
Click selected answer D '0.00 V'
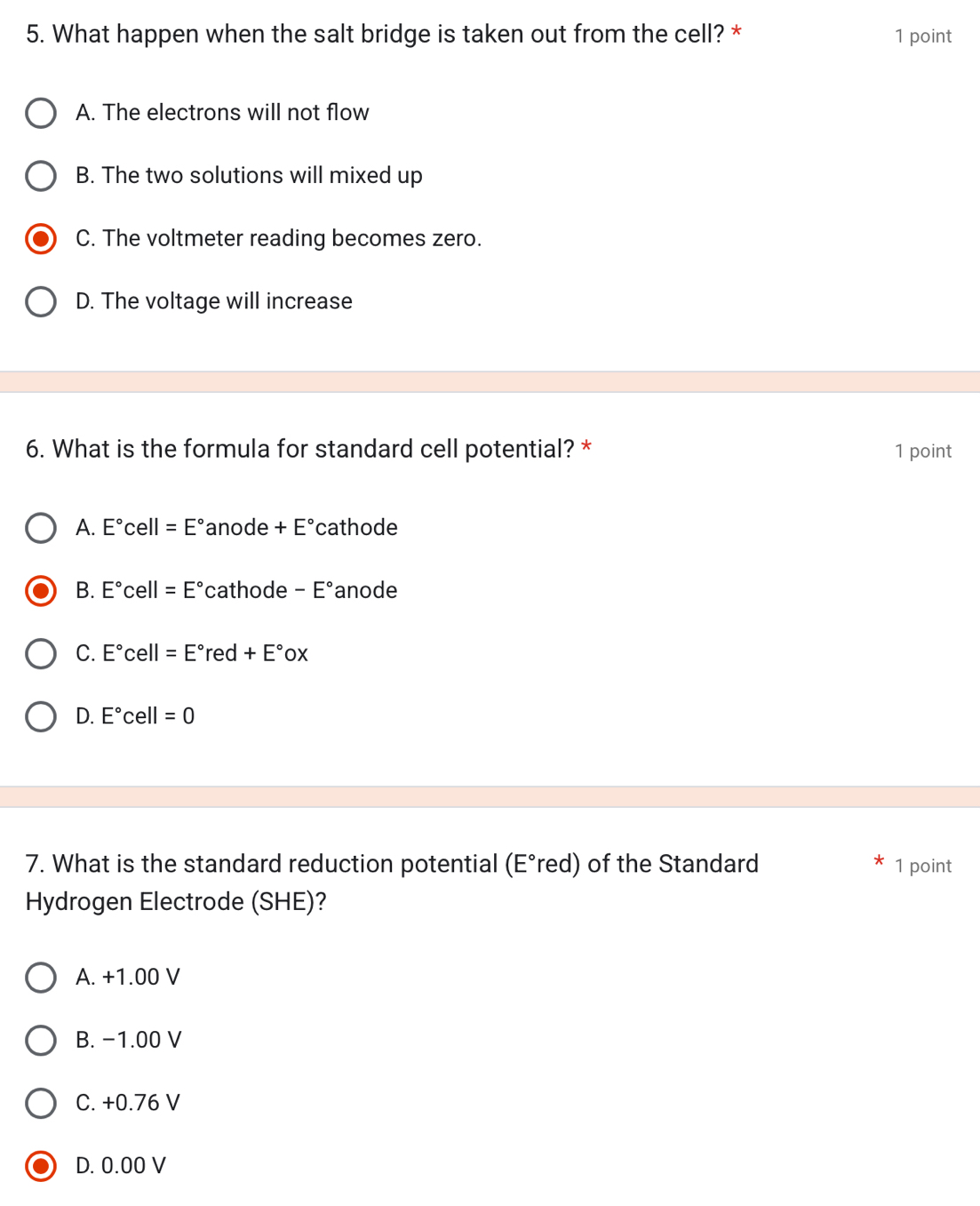point(41,1166)
